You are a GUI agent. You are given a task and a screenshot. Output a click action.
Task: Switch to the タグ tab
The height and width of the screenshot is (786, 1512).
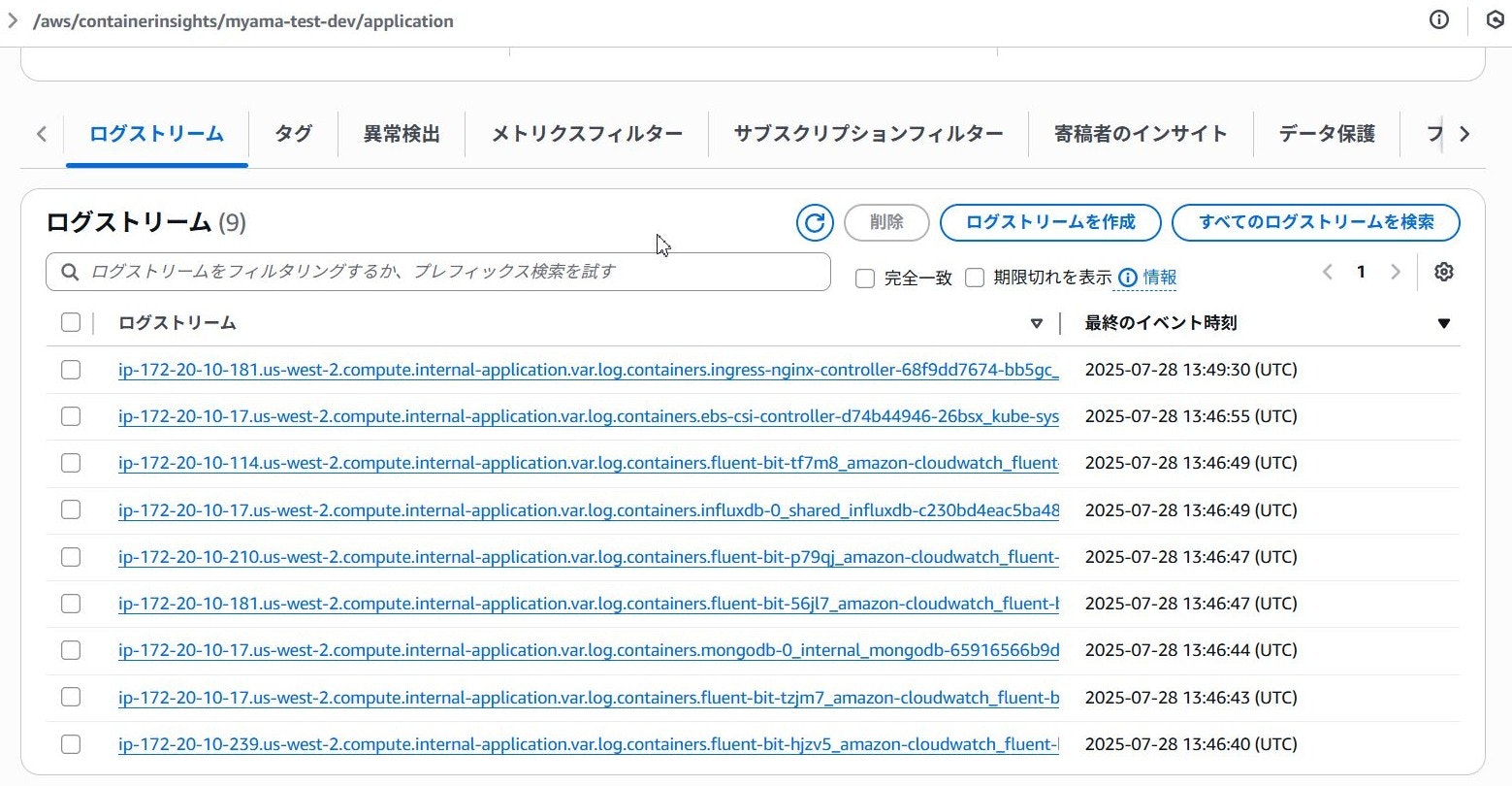(292, 134)
